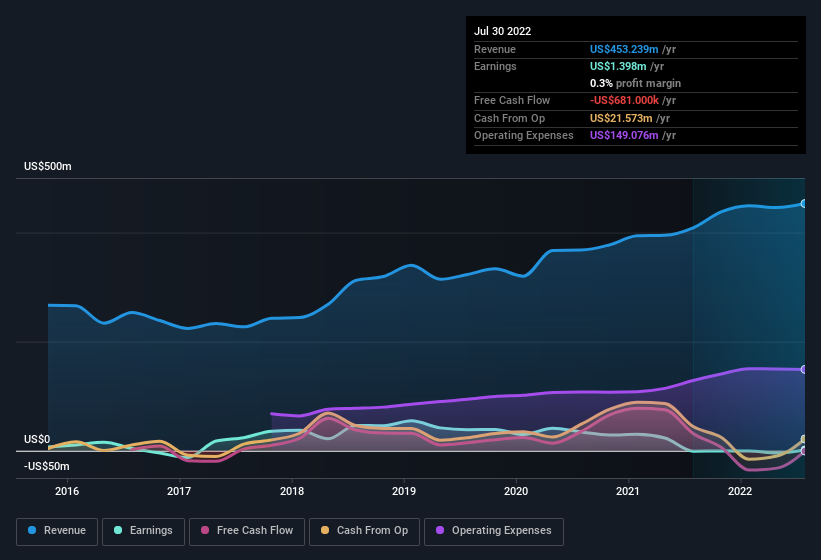Click the purple Operating Expenses endpoint marker

pyautogui.click(x=803, y=369)
